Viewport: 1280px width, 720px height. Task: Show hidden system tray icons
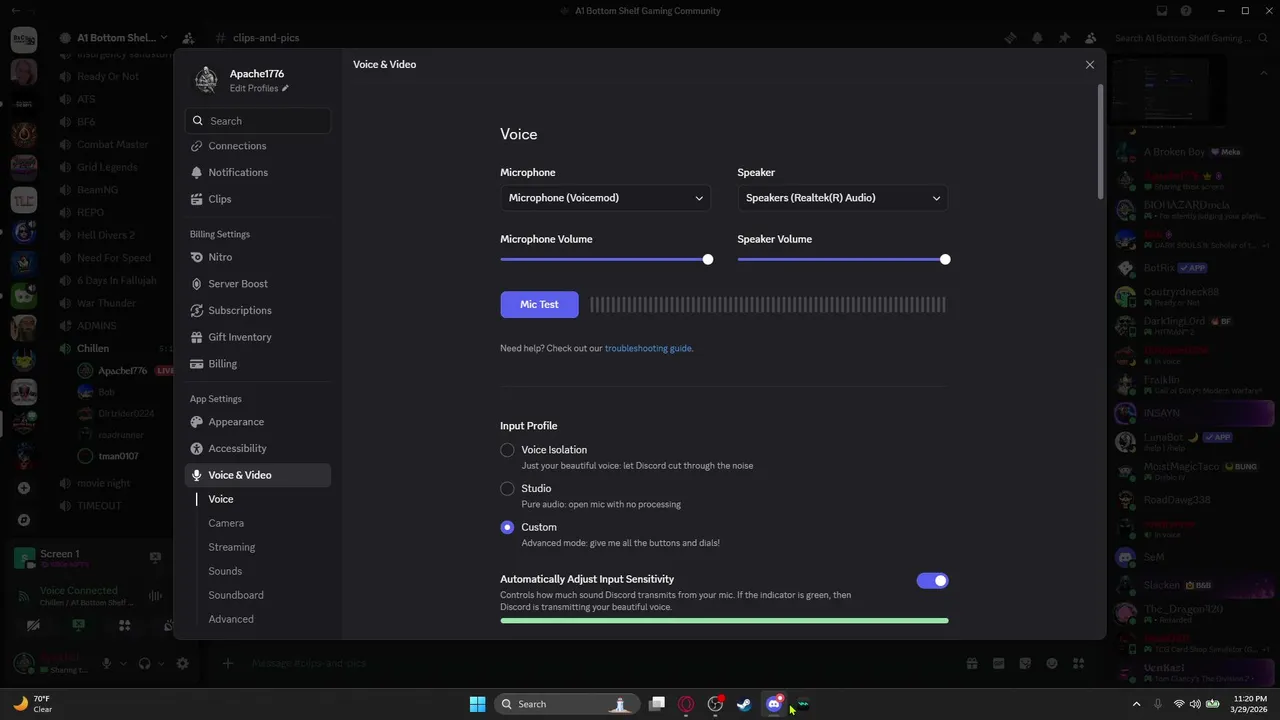1136,704
